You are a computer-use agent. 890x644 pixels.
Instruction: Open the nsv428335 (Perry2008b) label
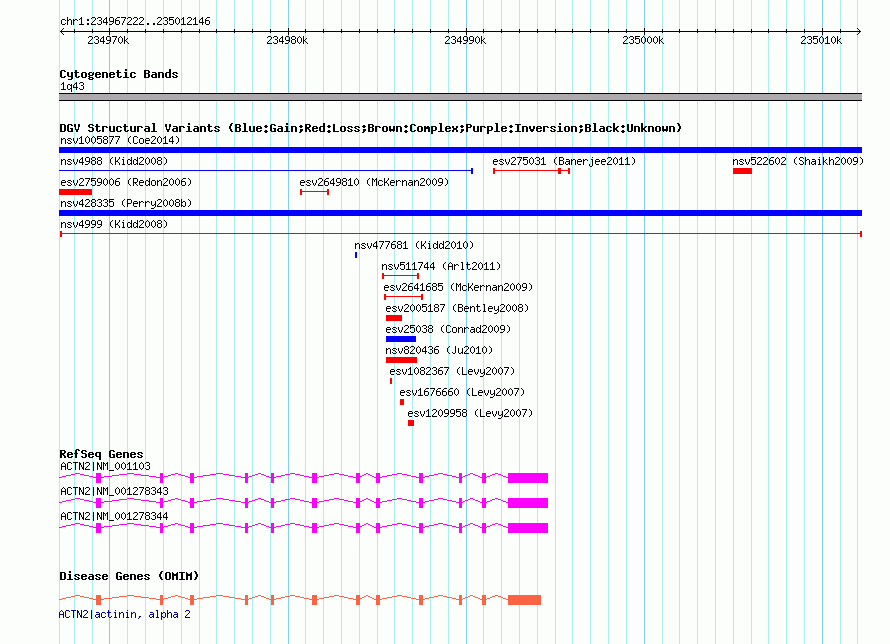pos(126,203)
